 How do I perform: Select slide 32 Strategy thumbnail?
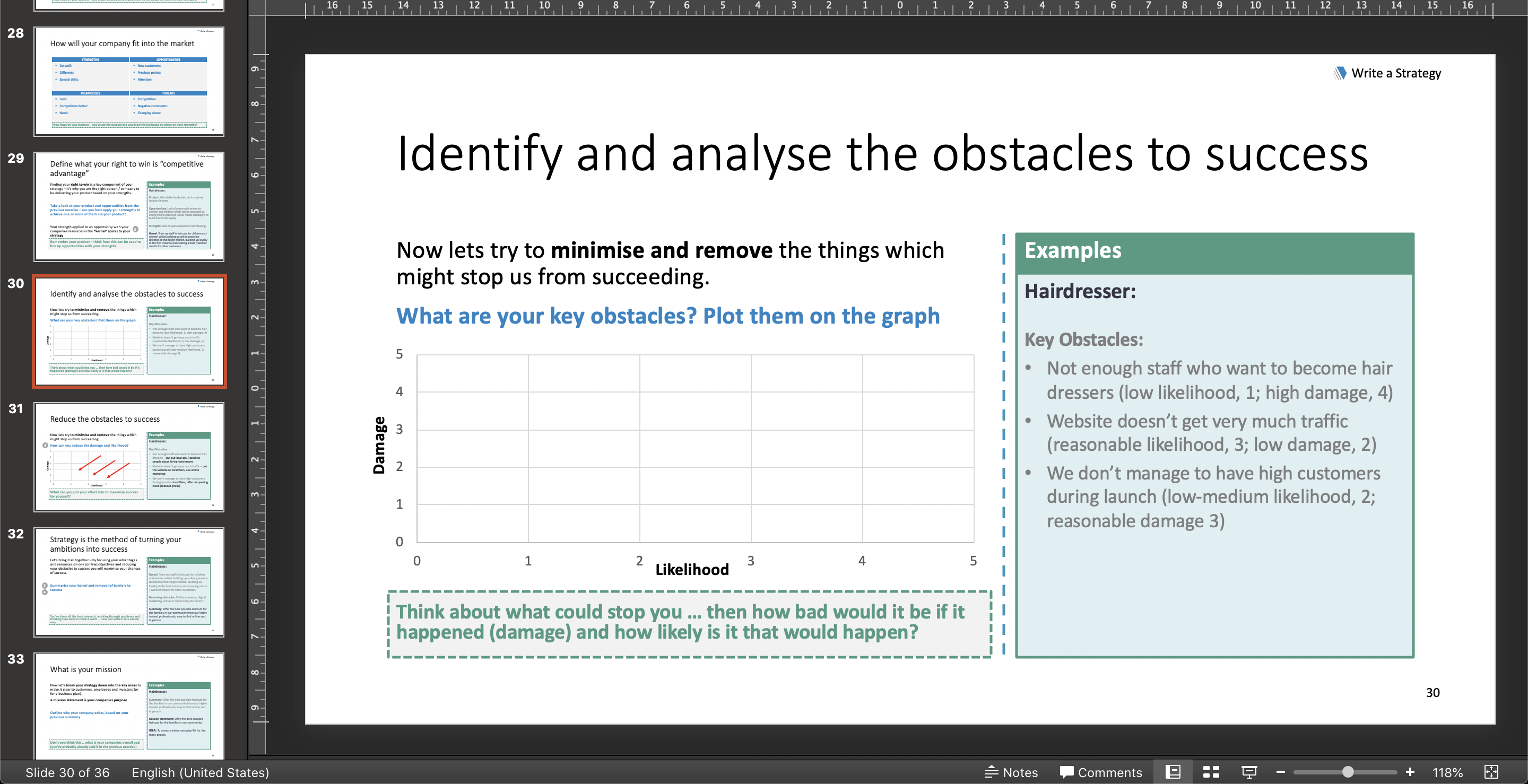129,582
